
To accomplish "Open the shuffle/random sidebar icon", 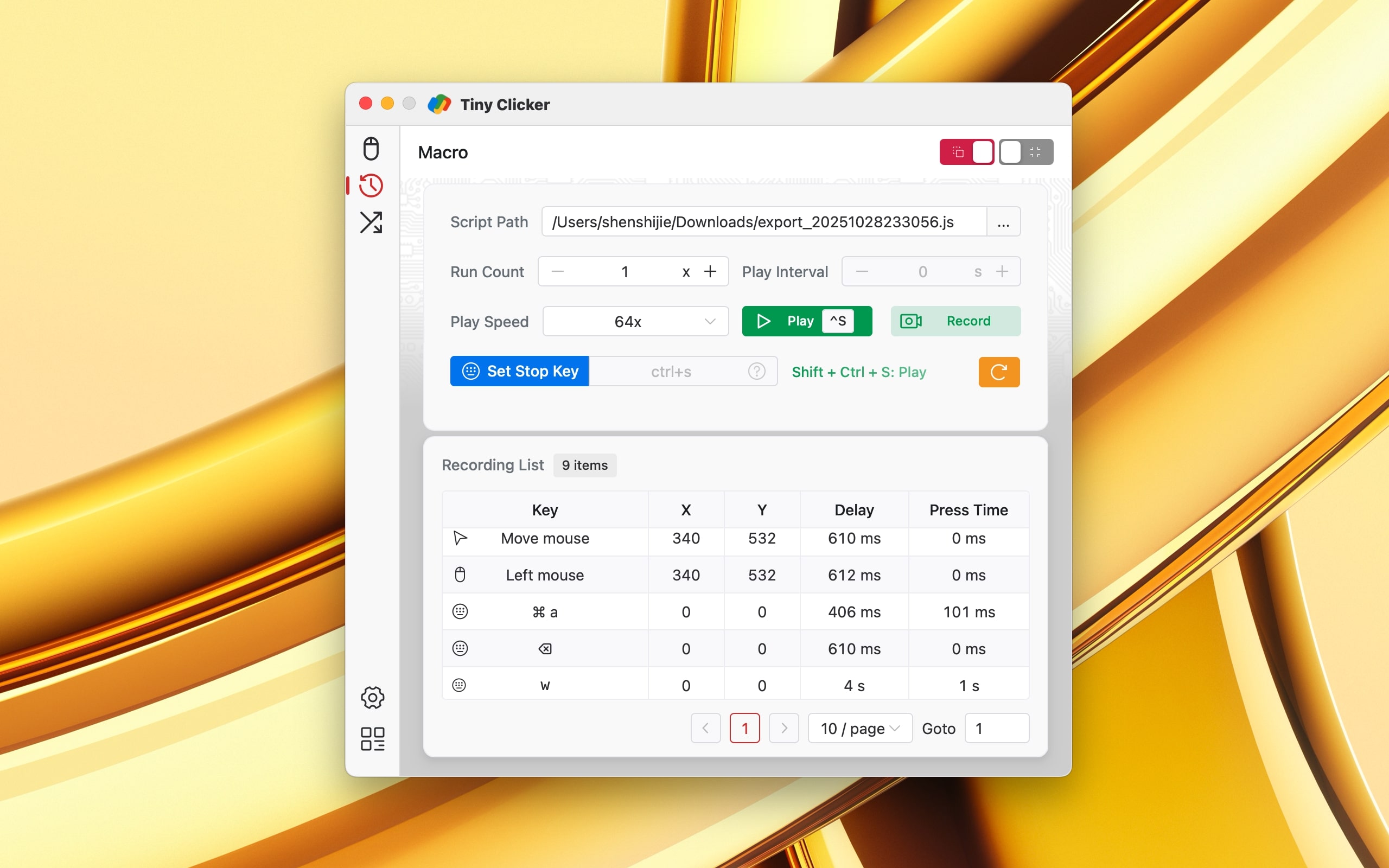I will pyautogui.click(x=371, y=223).
